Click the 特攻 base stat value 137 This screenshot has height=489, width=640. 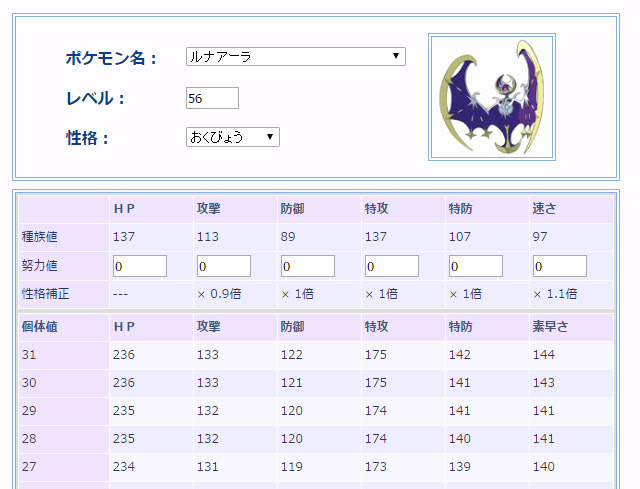[376, 237]
